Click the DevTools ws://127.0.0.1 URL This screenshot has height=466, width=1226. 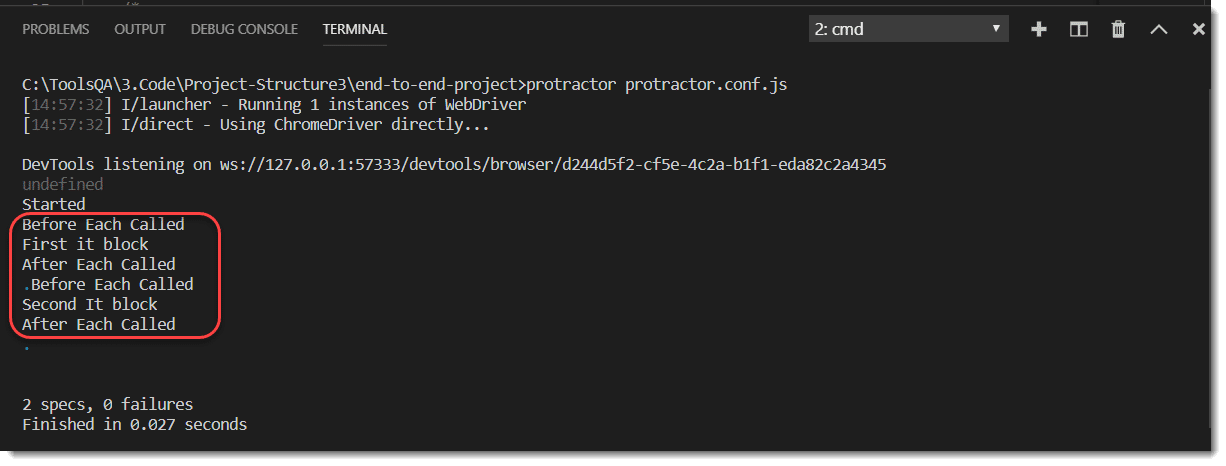click(x=553, y=164)
